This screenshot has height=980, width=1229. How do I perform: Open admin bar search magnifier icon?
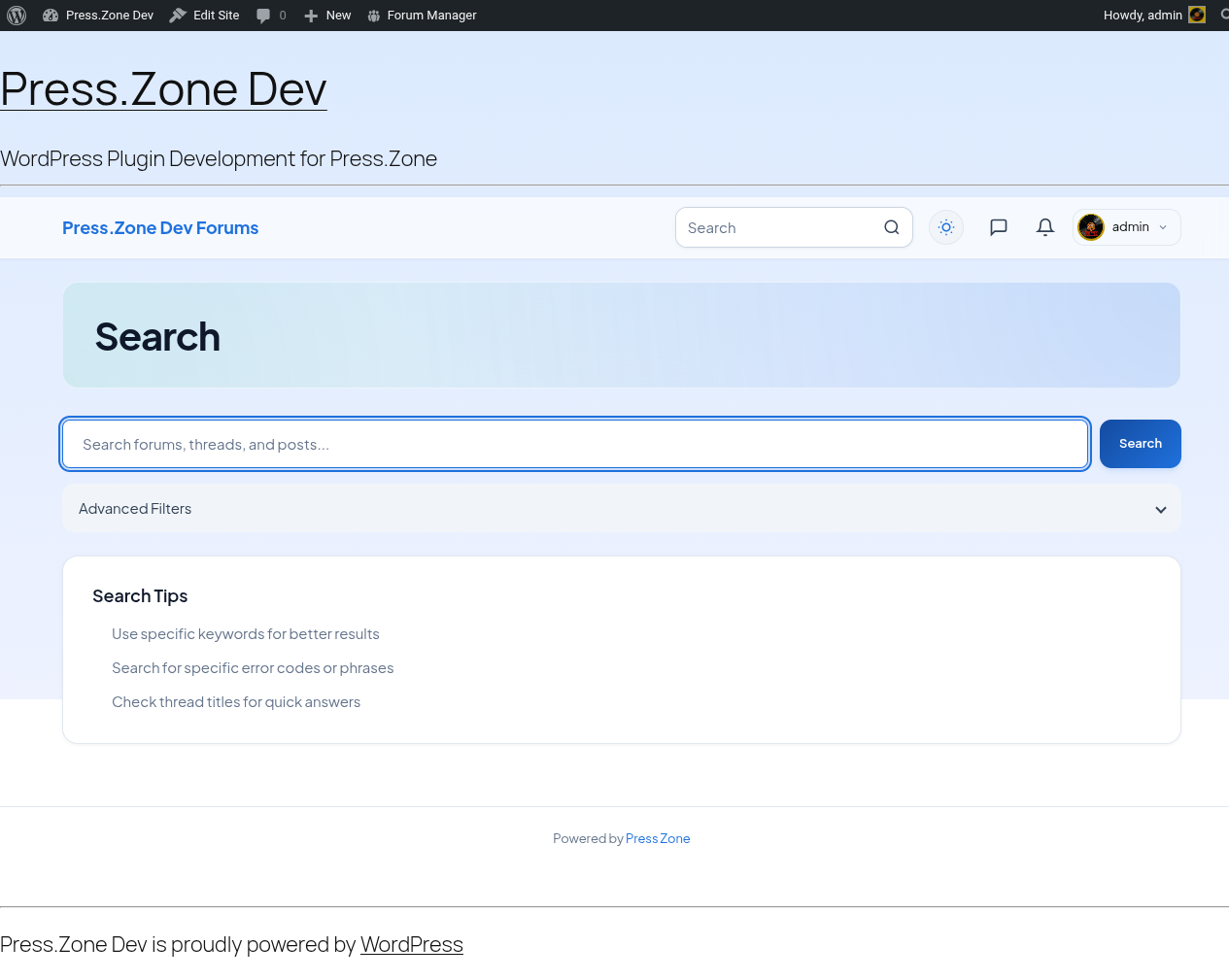click(1224, 16)
